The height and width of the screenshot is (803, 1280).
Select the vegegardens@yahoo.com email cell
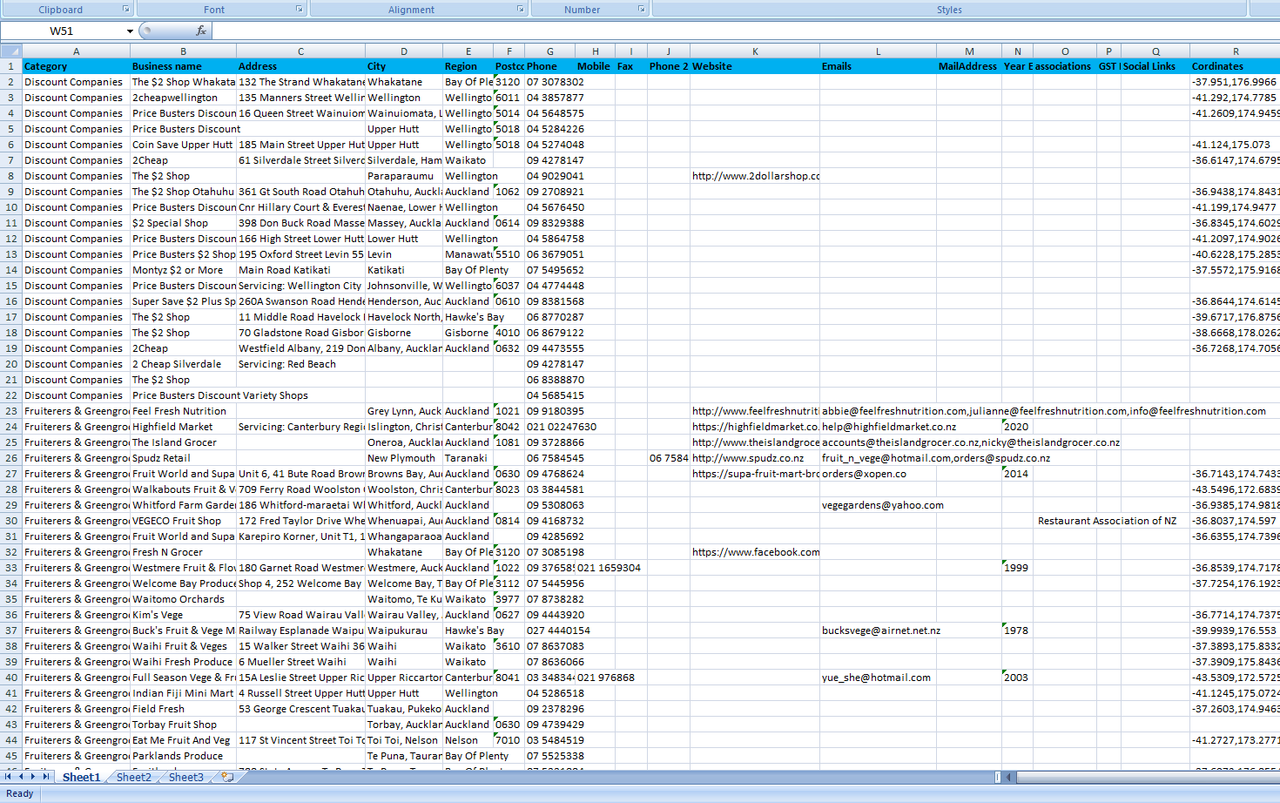(878, 505)
